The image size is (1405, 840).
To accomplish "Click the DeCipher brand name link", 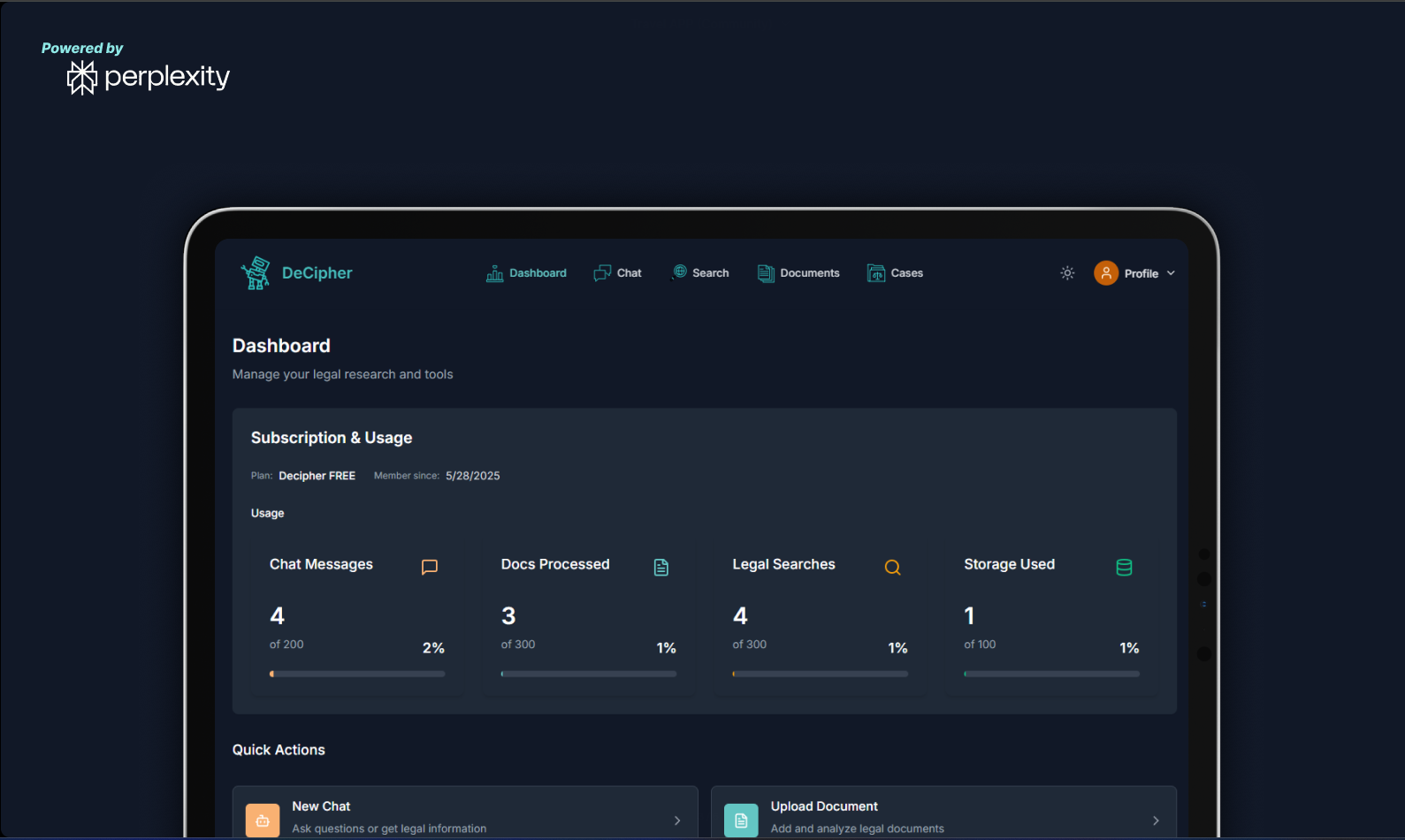I will point(317,273).
